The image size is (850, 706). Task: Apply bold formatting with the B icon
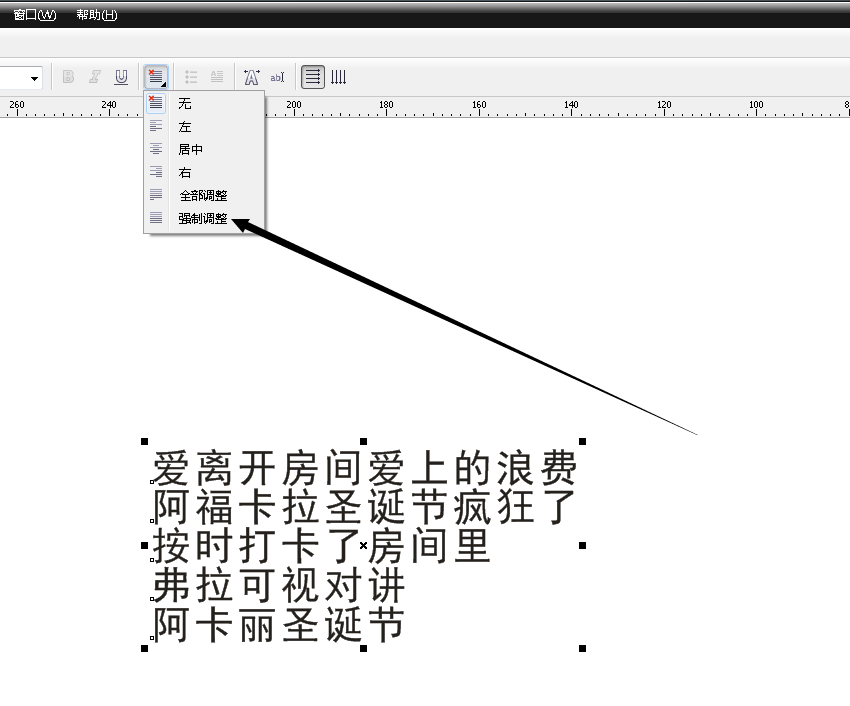68,77
